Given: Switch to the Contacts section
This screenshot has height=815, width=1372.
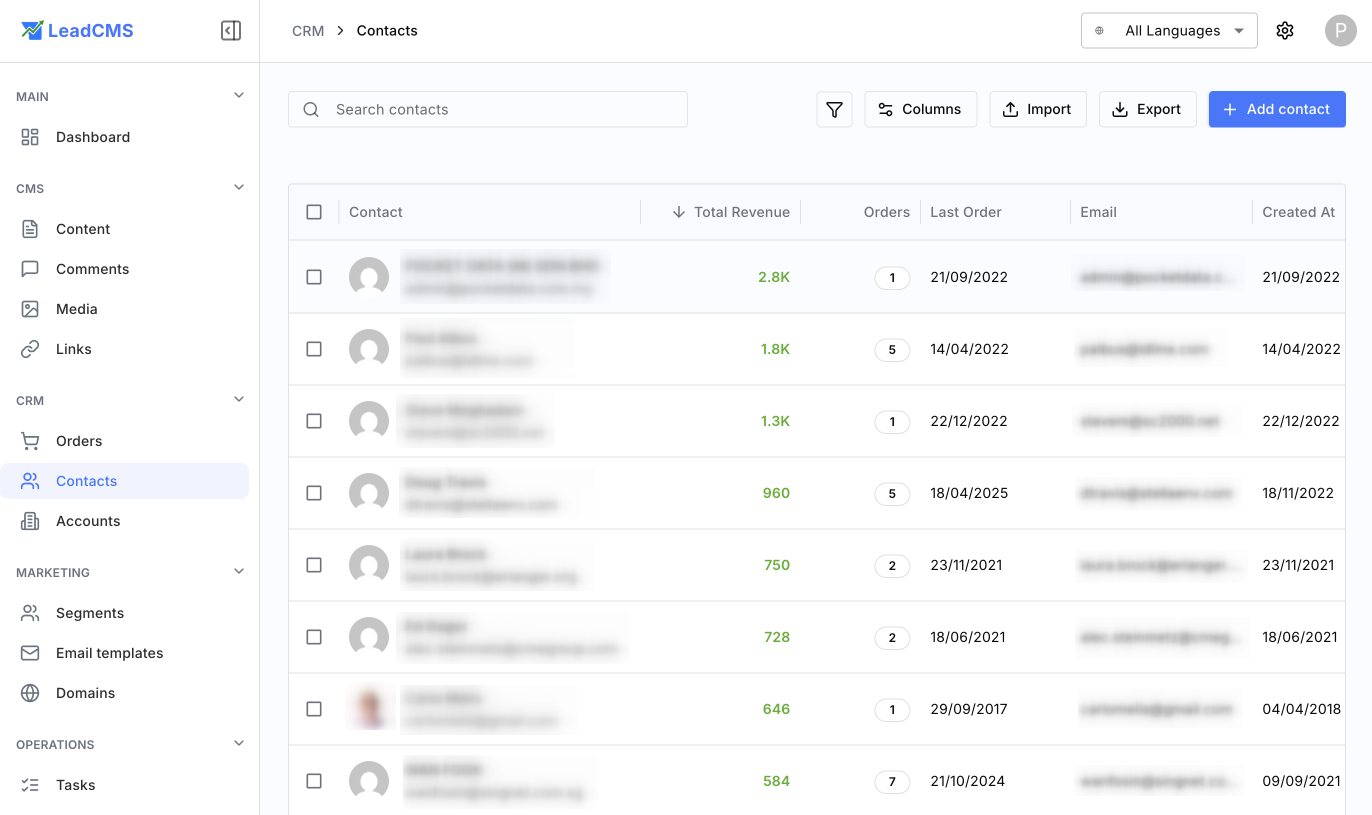Looking at the screenshot, I should click(x=86, y=480).
